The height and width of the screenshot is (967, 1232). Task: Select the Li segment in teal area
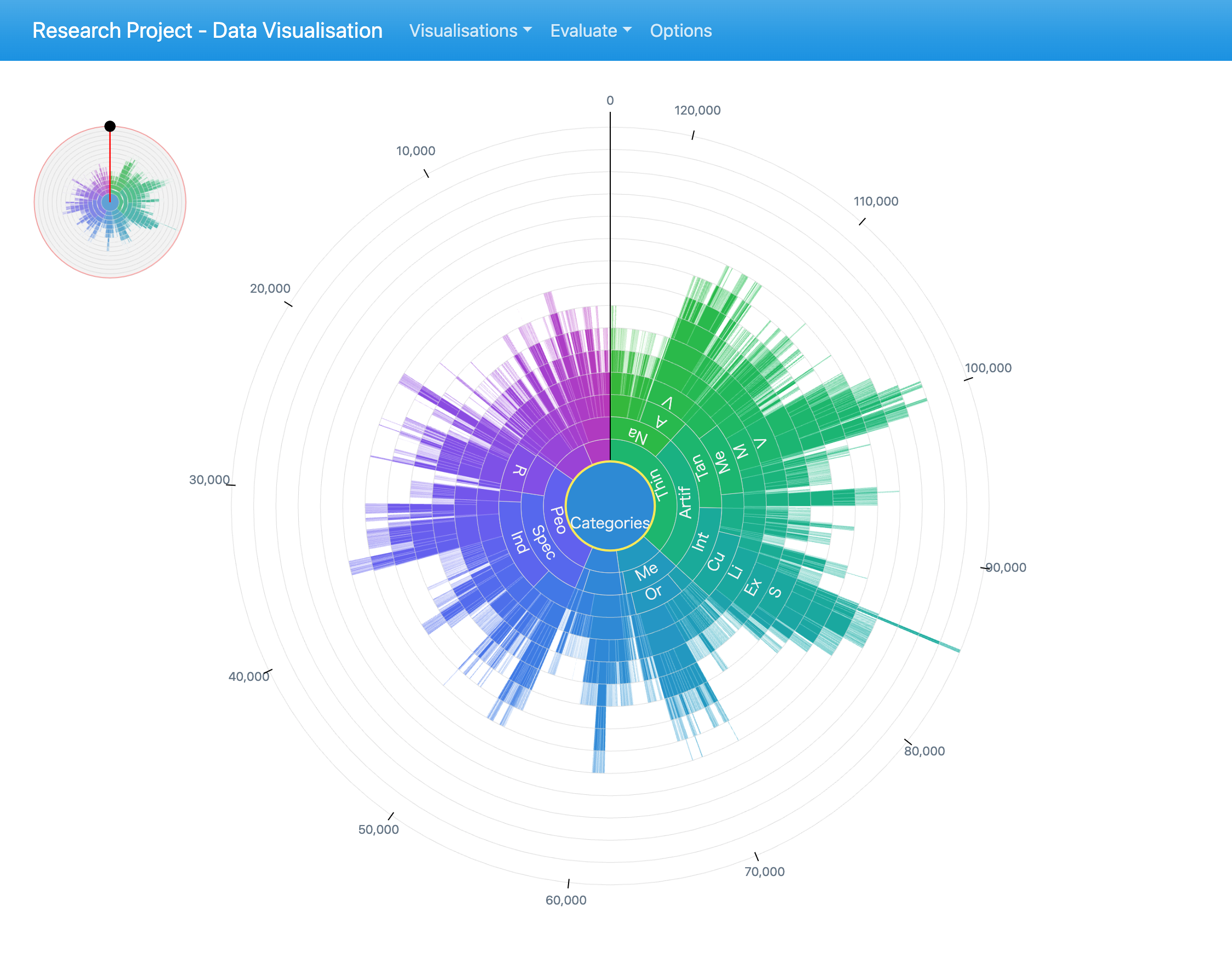tap(734, 572)
